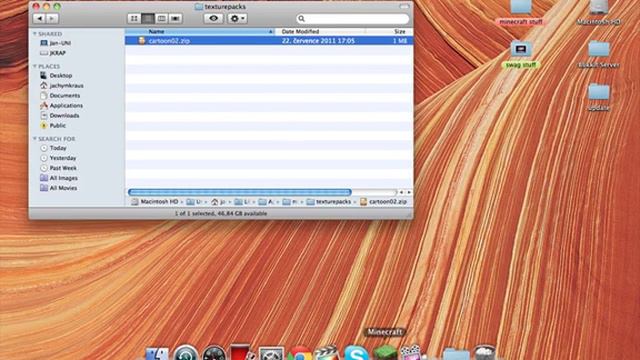Launch iMovie from the Dock
Image resolution: width=640 pixels, height=360 pixels.
[x=412, y=353]
